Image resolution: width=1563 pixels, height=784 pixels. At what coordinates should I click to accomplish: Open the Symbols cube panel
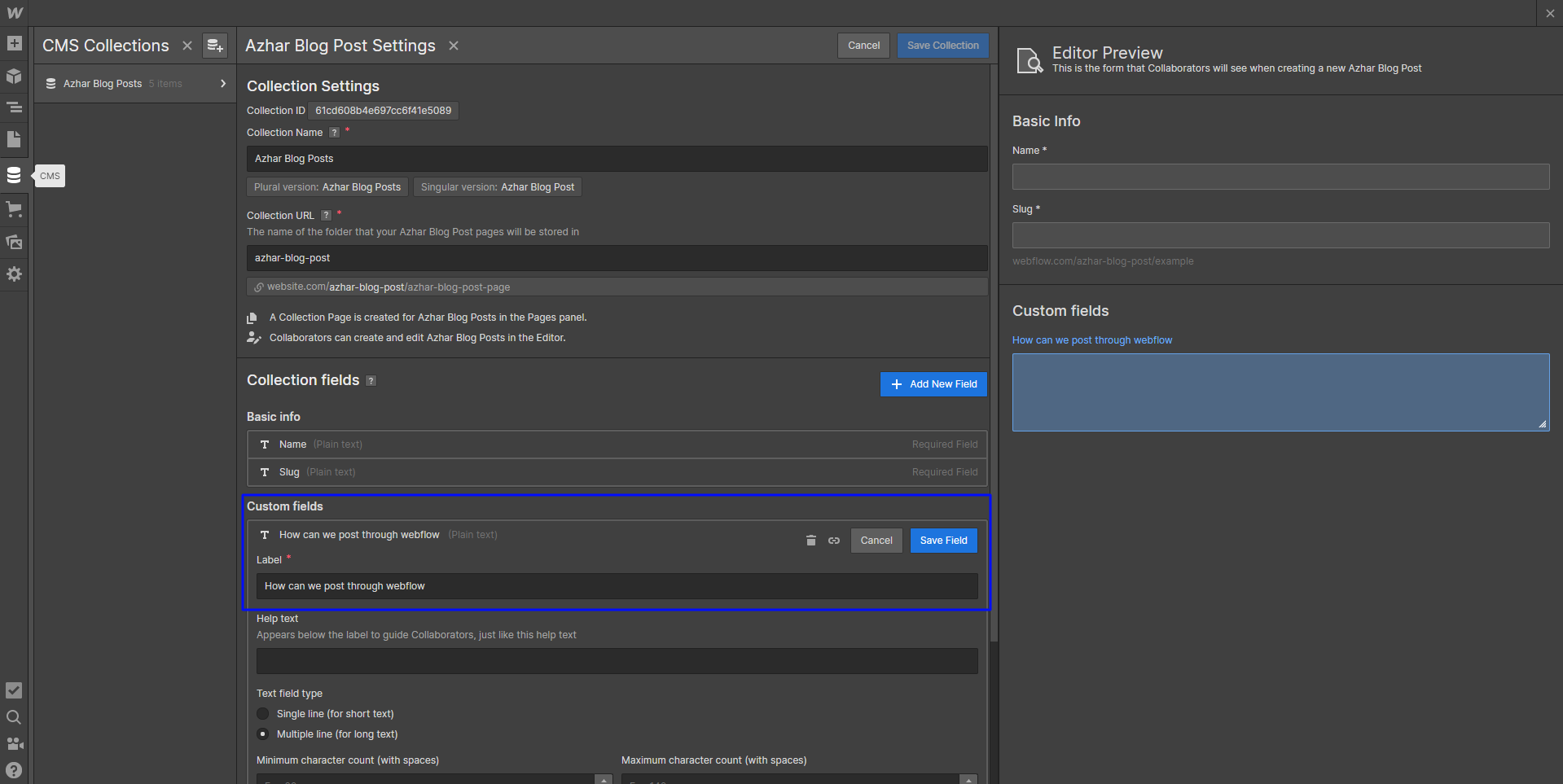click(14, 76)
